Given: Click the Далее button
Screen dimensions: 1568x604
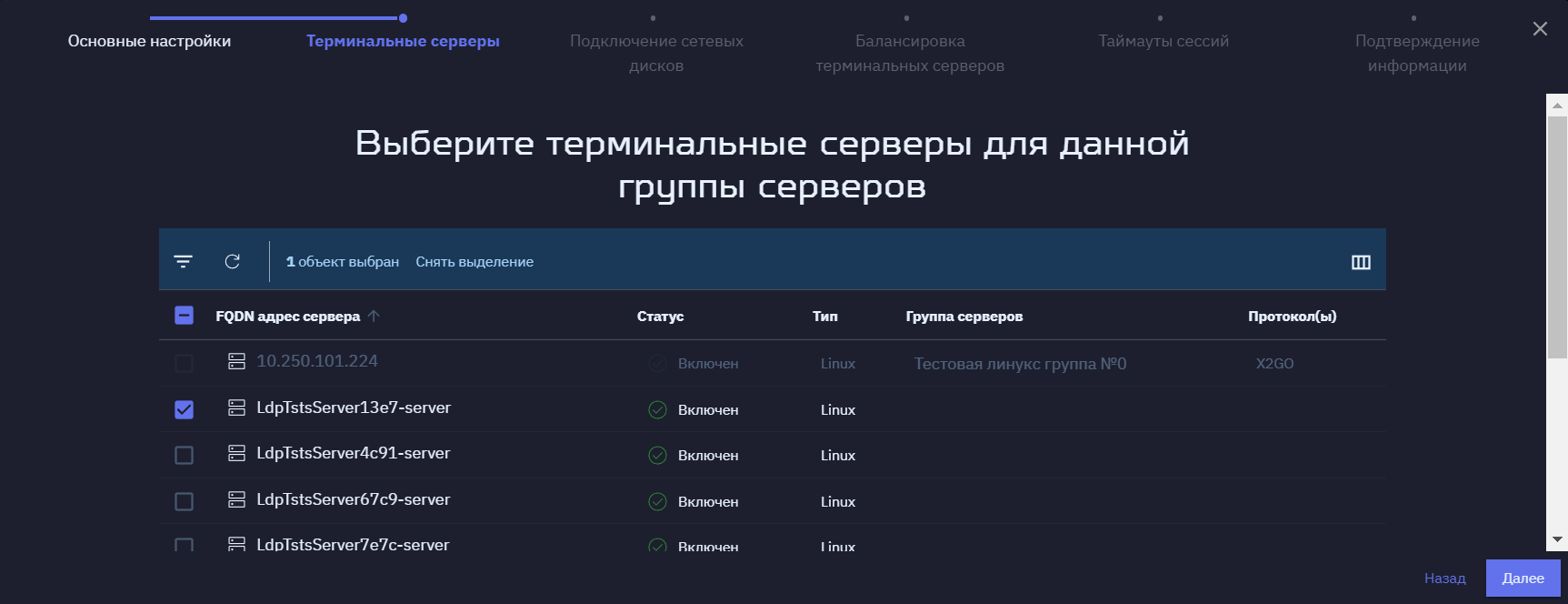Looking at the screenshot, I should pos(1523,579).
